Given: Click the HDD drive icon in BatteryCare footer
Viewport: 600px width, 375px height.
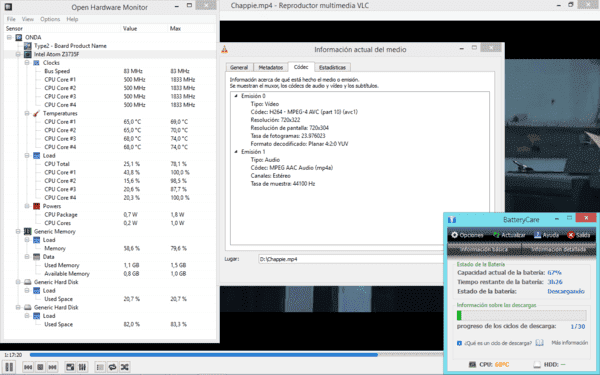Looking at the screenshot, I should pos(537,365).
